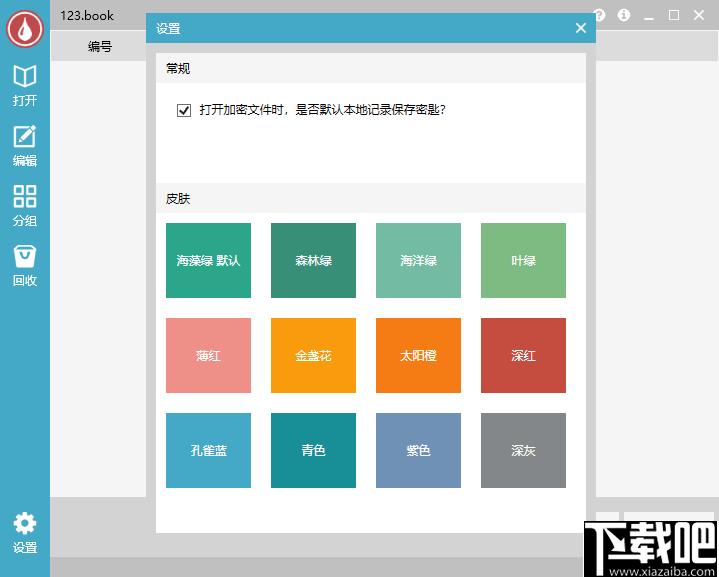Choose the 深灰 skin swatch
This screenshot has height=577, width=719.
[523, 450]
